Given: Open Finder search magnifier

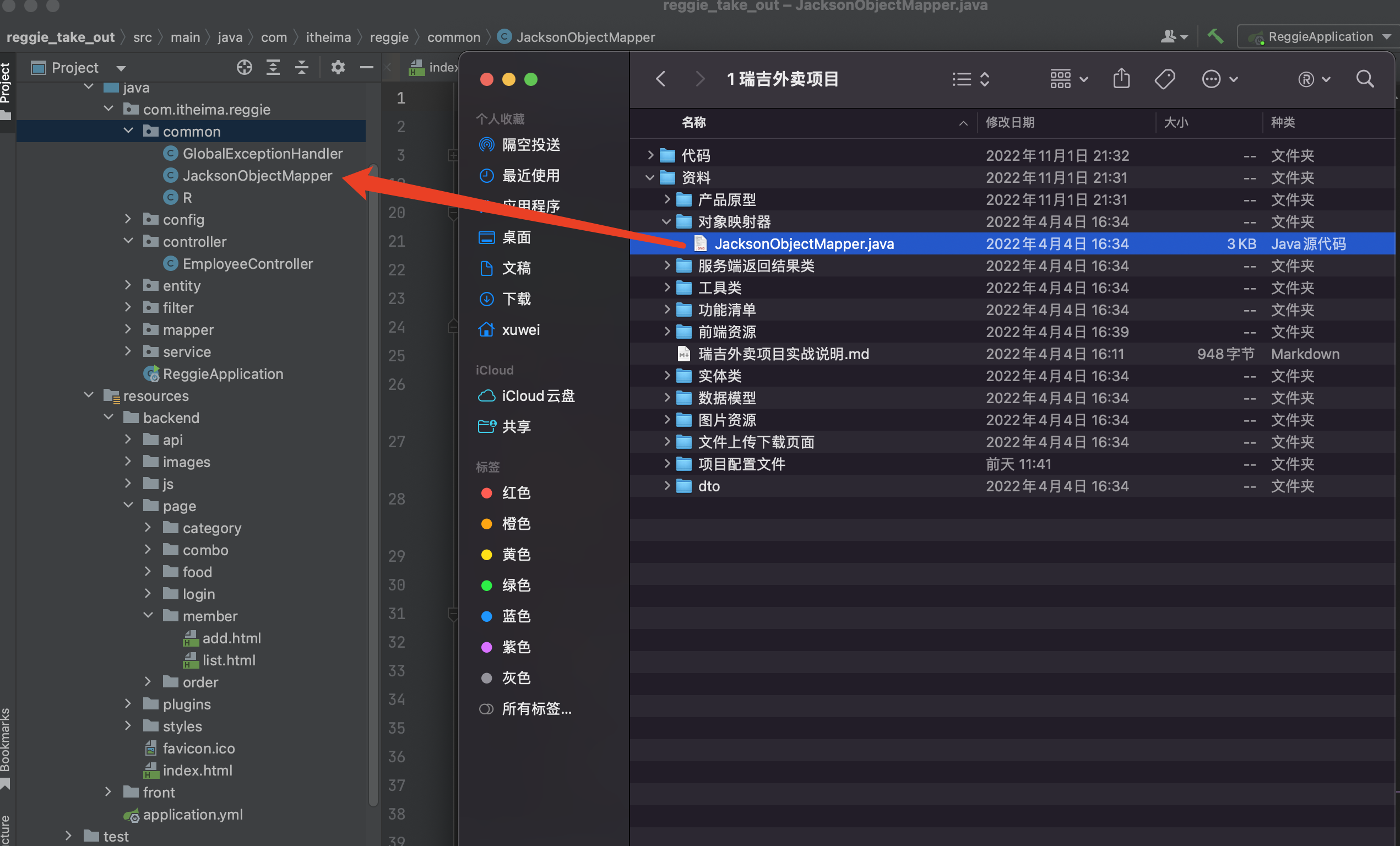Looking at the screenshot, I should 1365,79.
